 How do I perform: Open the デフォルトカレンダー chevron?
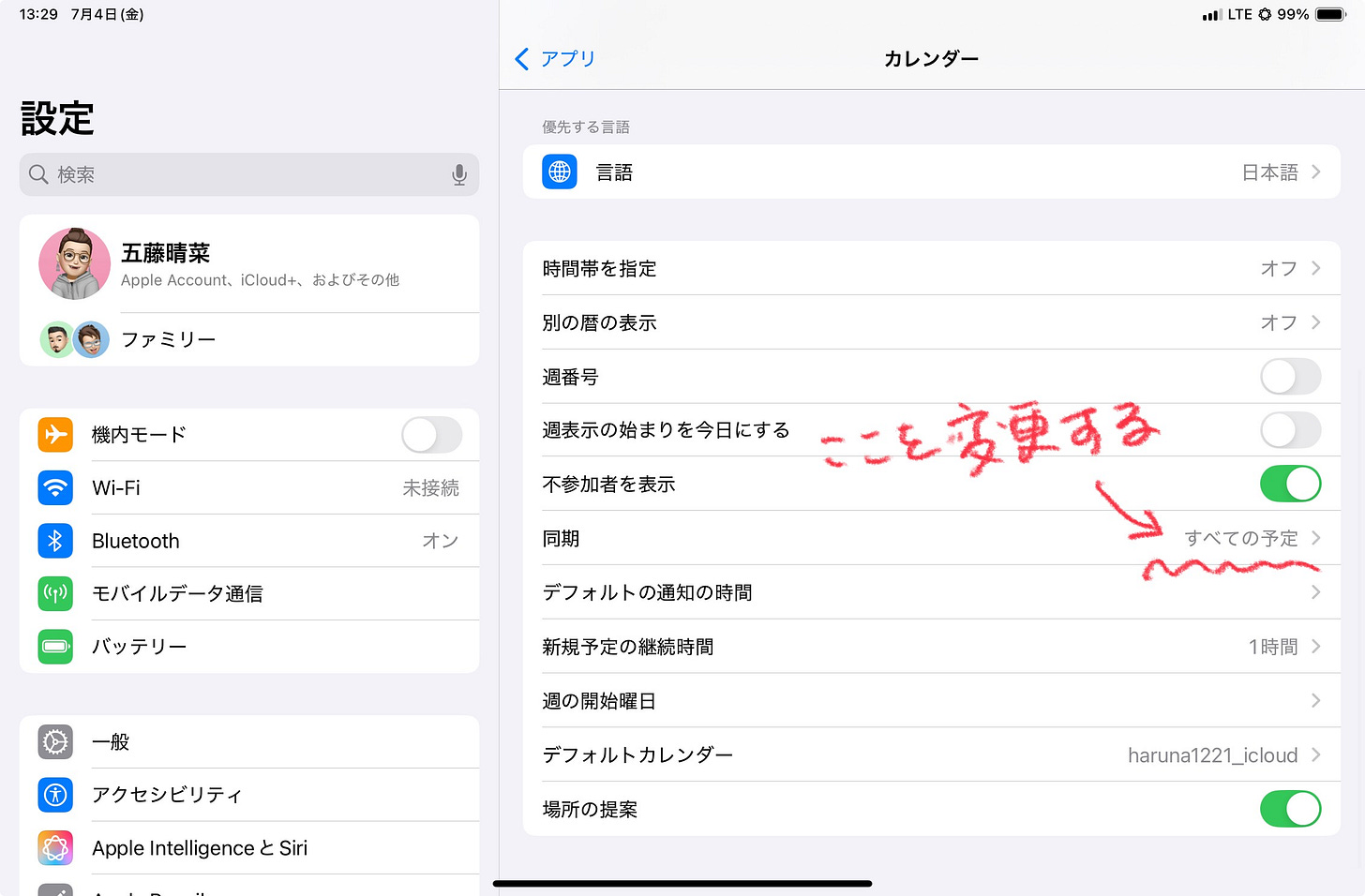pos(1316,754)
